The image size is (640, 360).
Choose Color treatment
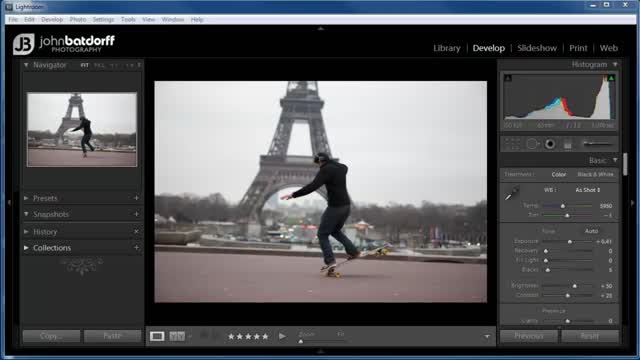pyautogui.click(x=558, y=174)
